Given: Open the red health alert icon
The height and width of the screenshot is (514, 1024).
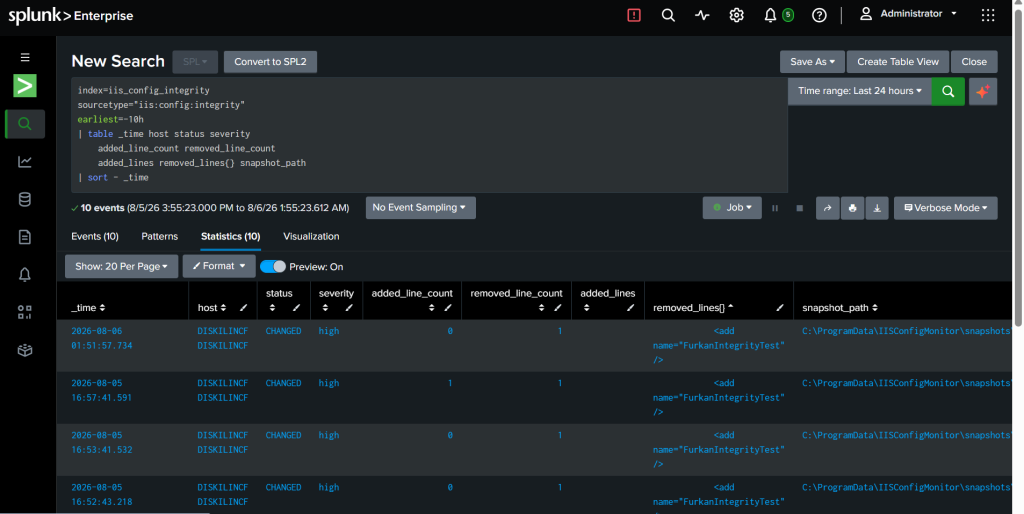Looking at the screenshot, I should pyautogui.click(x=633, y=15).
